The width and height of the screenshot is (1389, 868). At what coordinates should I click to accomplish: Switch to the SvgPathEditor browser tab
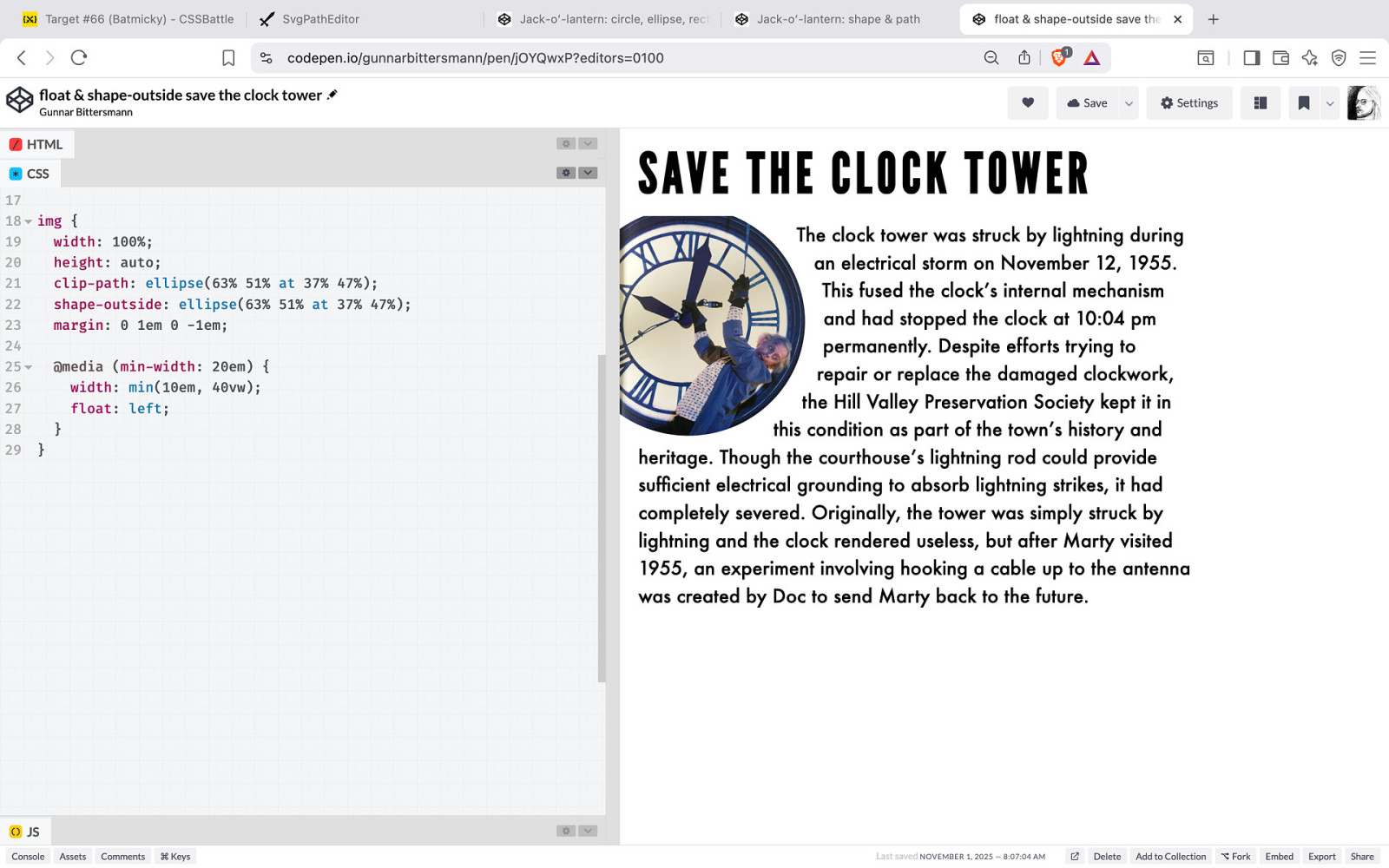[x=320, y=19]
